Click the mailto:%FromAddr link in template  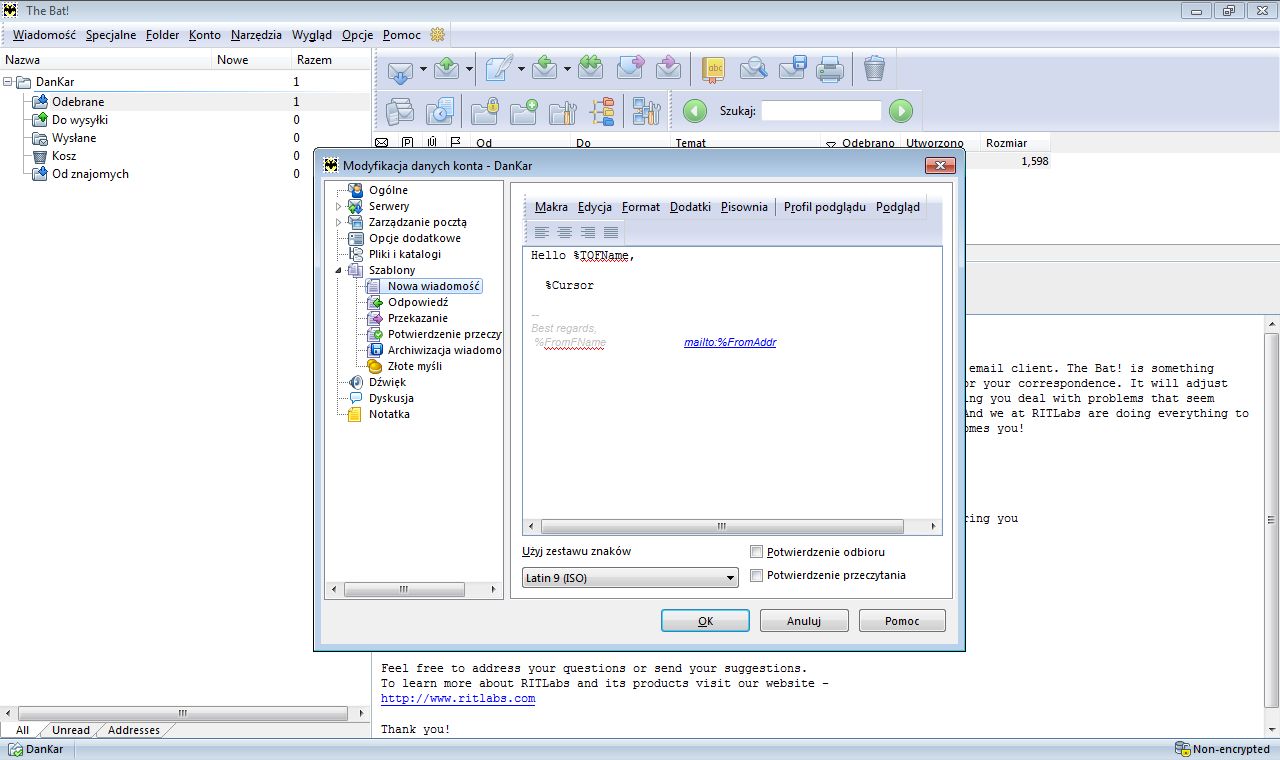[730, 342]
